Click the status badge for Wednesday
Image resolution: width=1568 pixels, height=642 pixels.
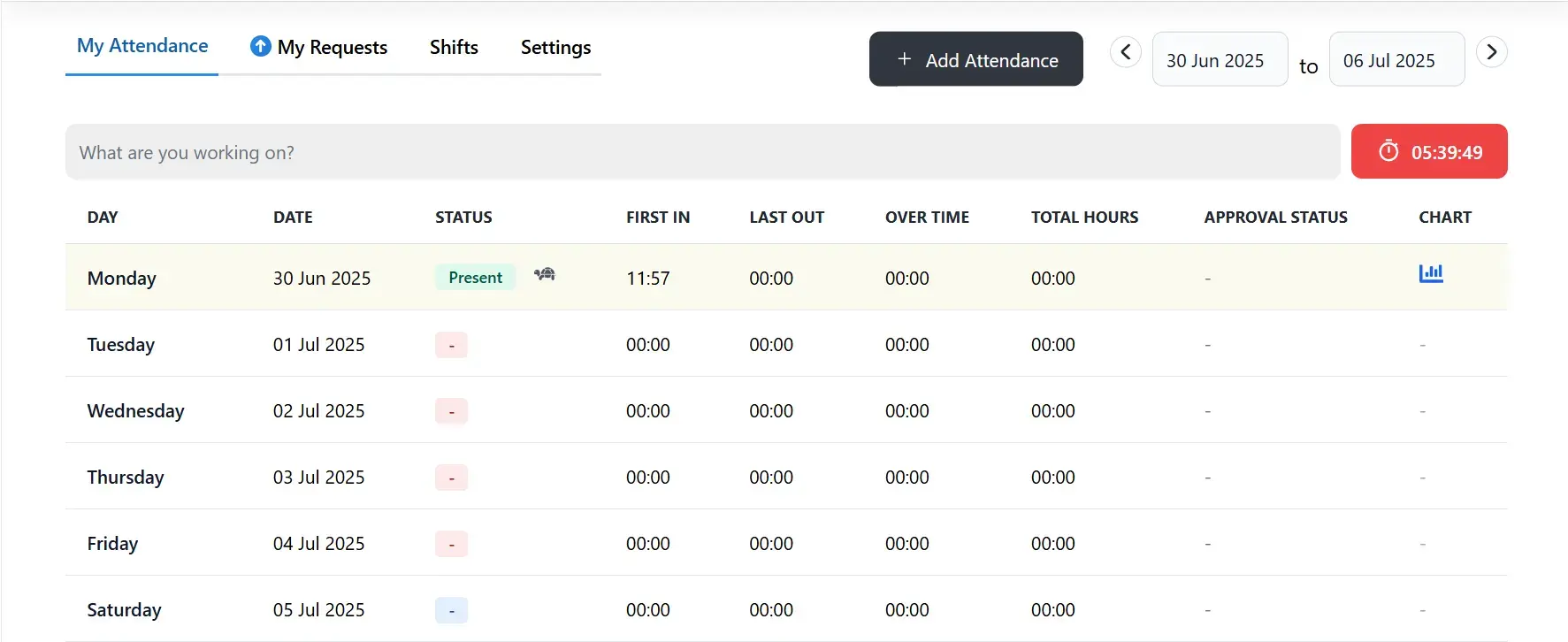451,411
